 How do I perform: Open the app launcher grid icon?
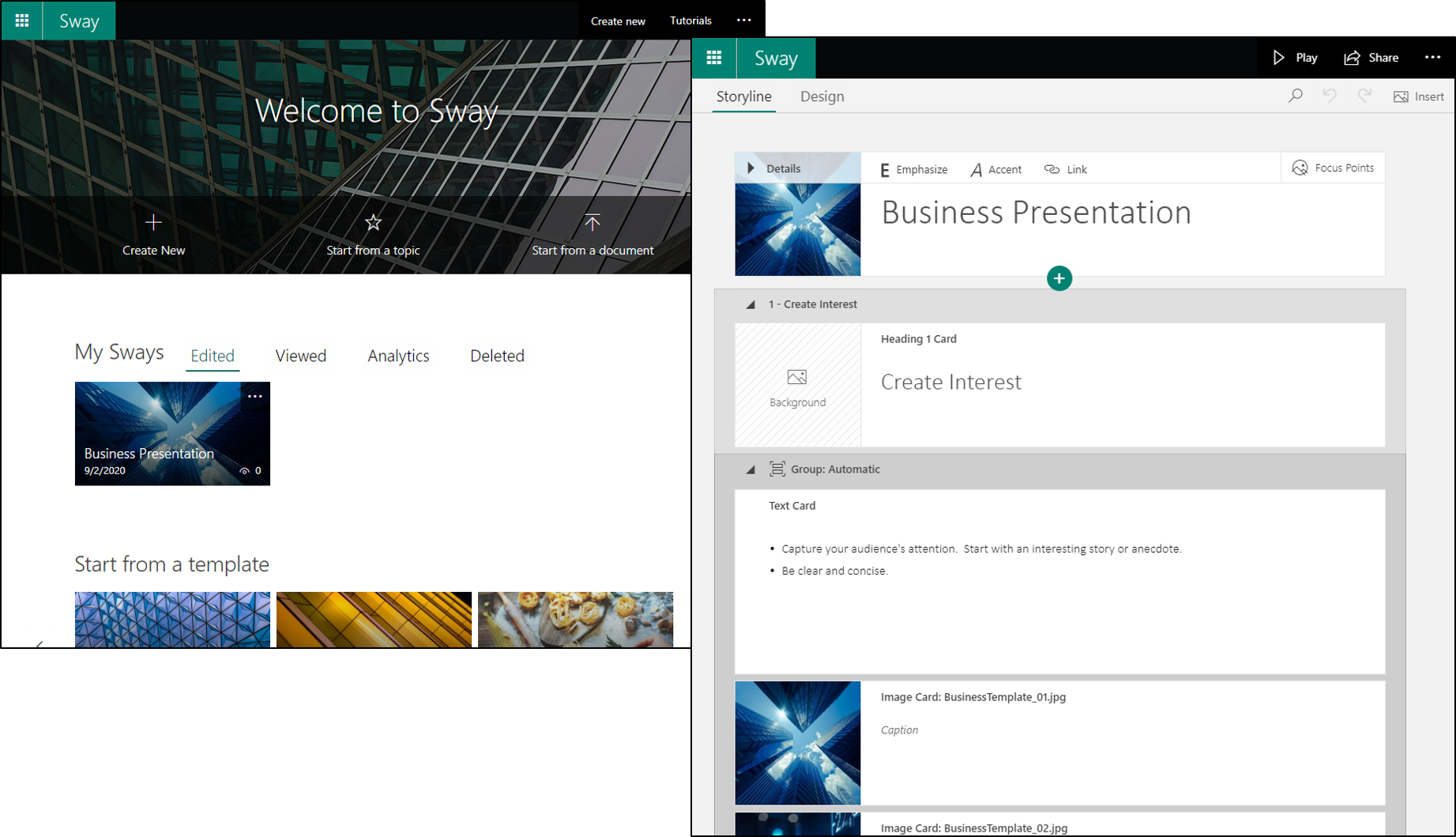pos(713,58)
